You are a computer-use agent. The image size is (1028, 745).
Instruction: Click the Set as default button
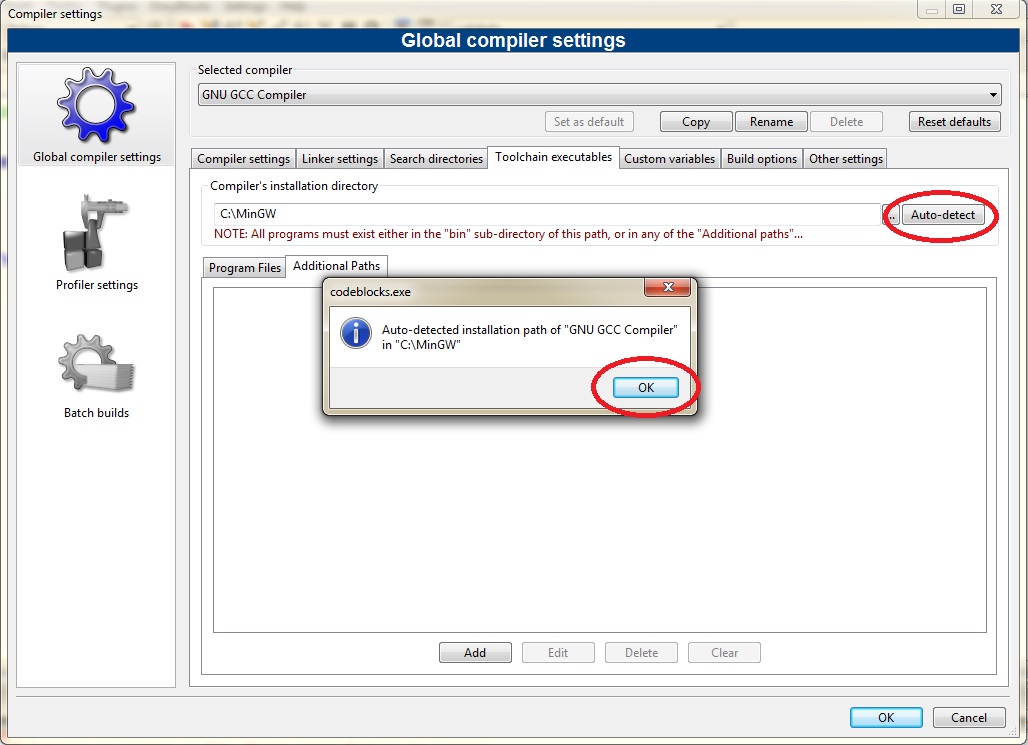pyautogui.click(x=589, y=122)
